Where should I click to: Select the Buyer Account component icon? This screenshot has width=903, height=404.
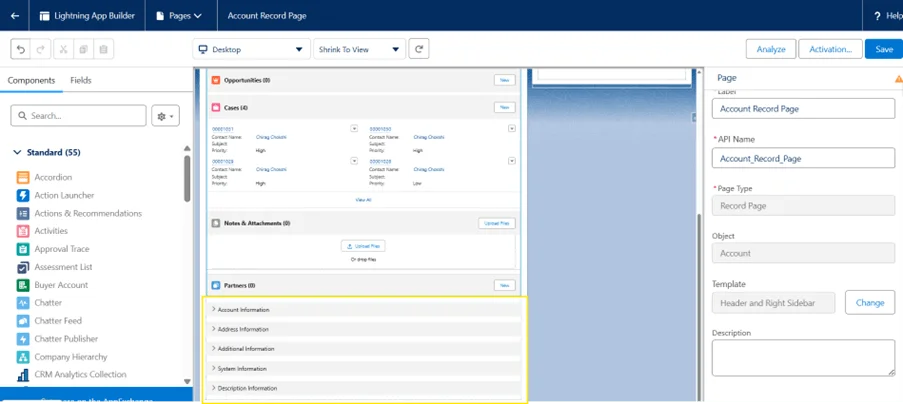(23, 285)
